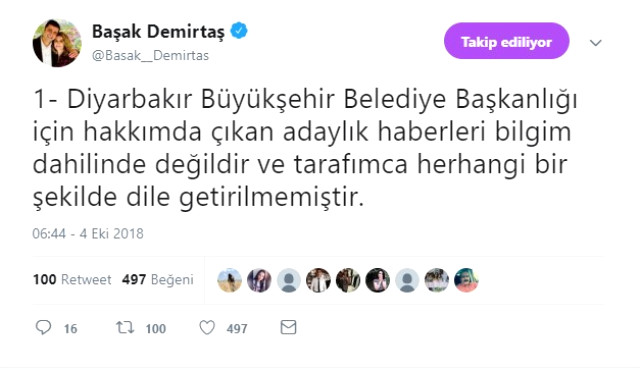View the 100 Retweet list
Image resolution: width=640 pixels, height=370 pixels.
point(72,280)
